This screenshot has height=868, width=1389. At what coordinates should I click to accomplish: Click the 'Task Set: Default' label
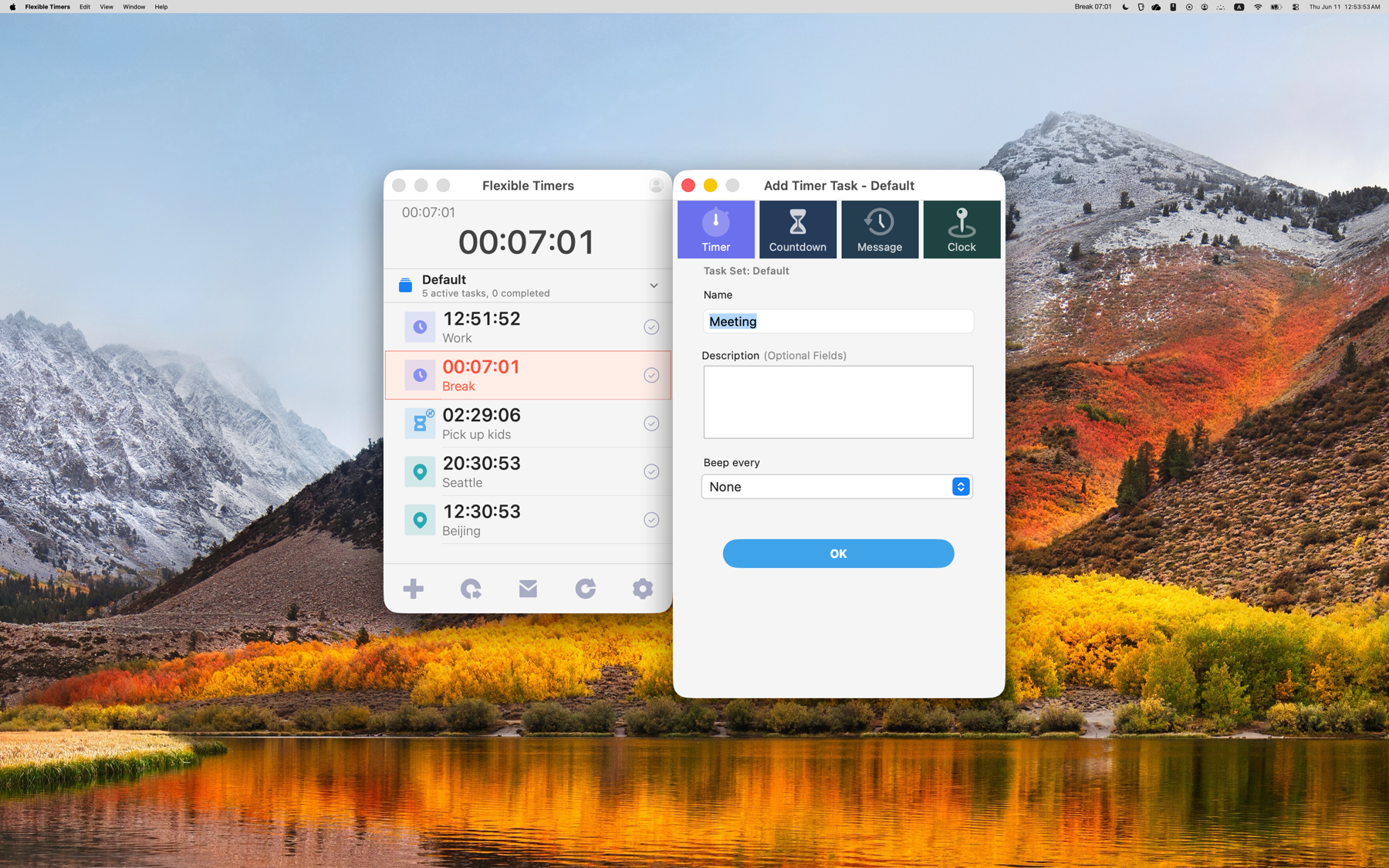pyautogui.click(x=745, y=271)
